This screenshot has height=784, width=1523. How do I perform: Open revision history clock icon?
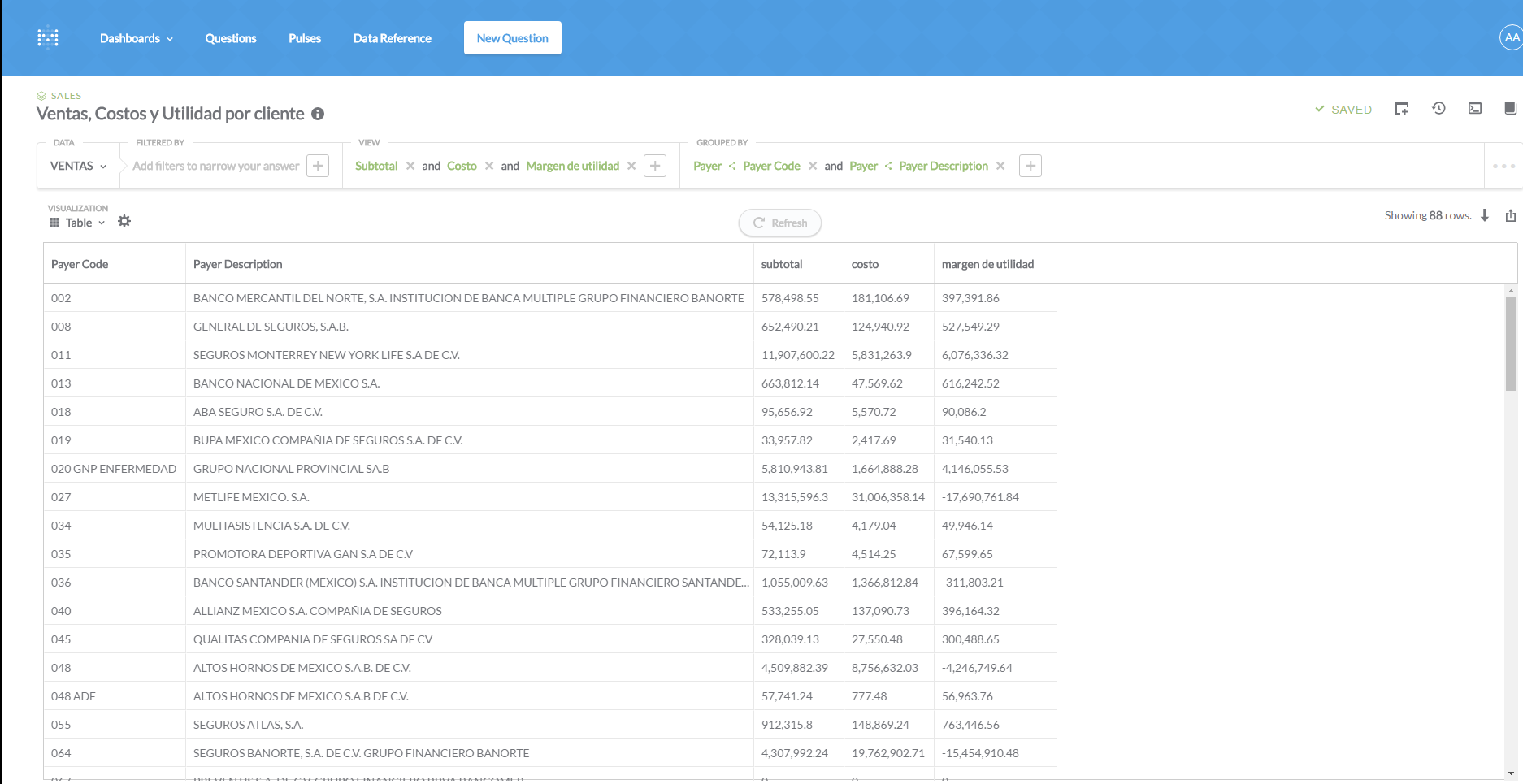point(1438,108)
